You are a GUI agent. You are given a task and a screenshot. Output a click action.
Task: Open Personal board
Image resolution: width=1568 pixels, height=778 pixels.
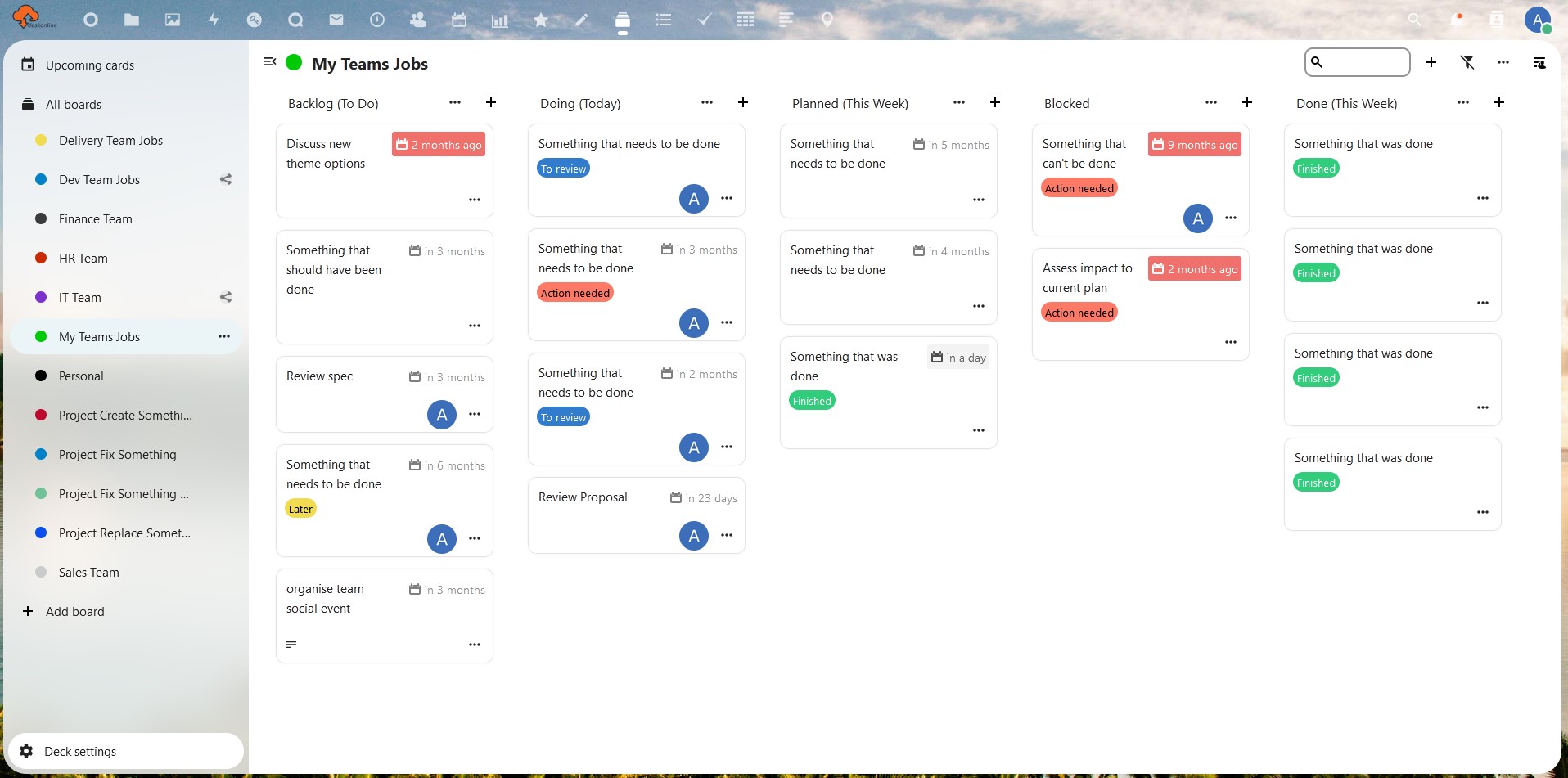[x=126, y=376]
